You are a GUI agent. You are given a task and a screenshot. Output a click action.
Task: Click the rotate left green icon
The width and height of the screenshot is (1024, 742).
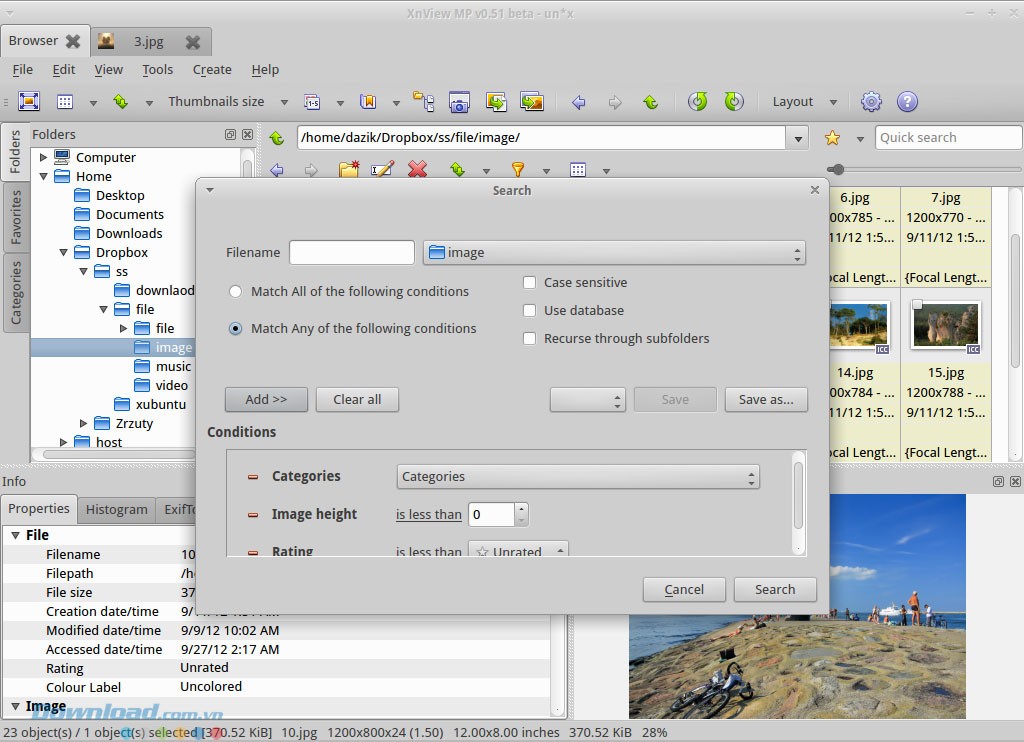click(x=698, y=102)
